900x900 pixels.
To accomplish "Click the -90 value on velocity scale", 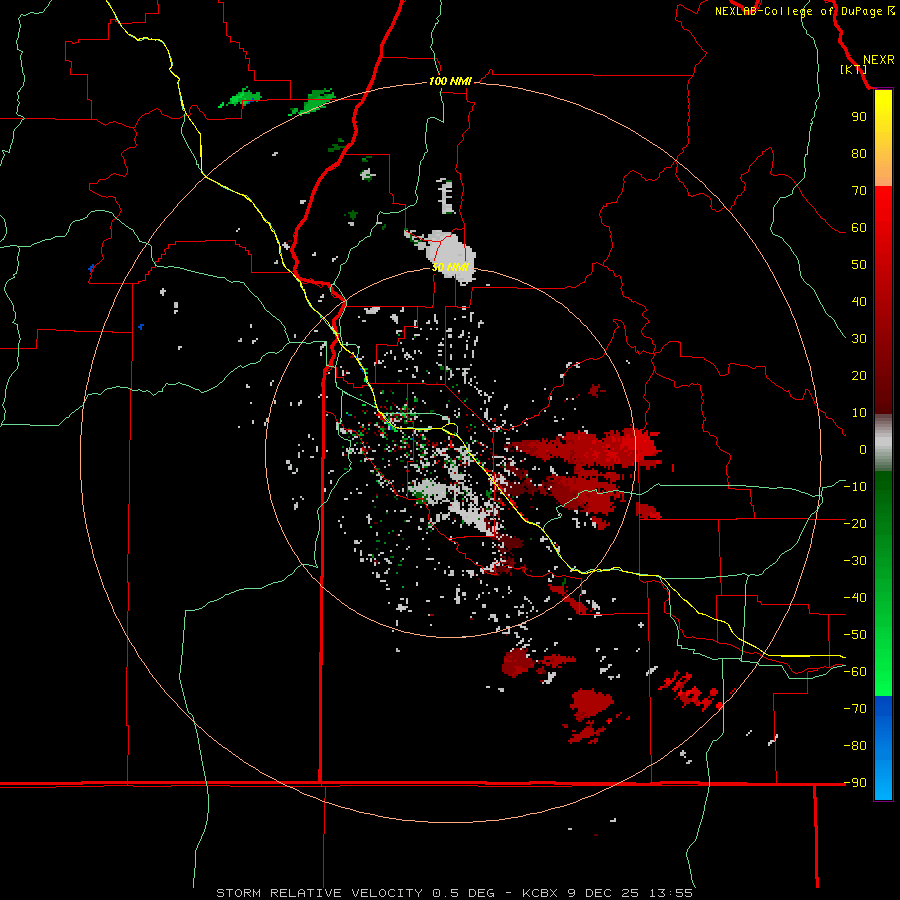I will [x=855, y=782].
